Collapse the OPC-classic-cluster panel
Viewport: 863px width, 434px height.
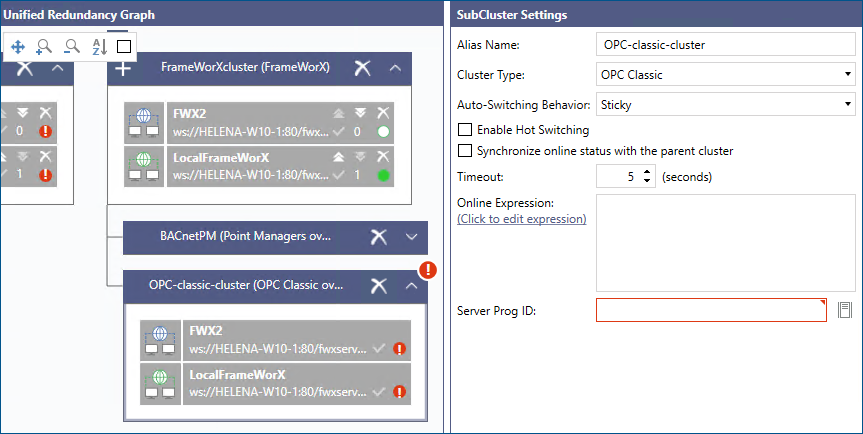[411, 286]
